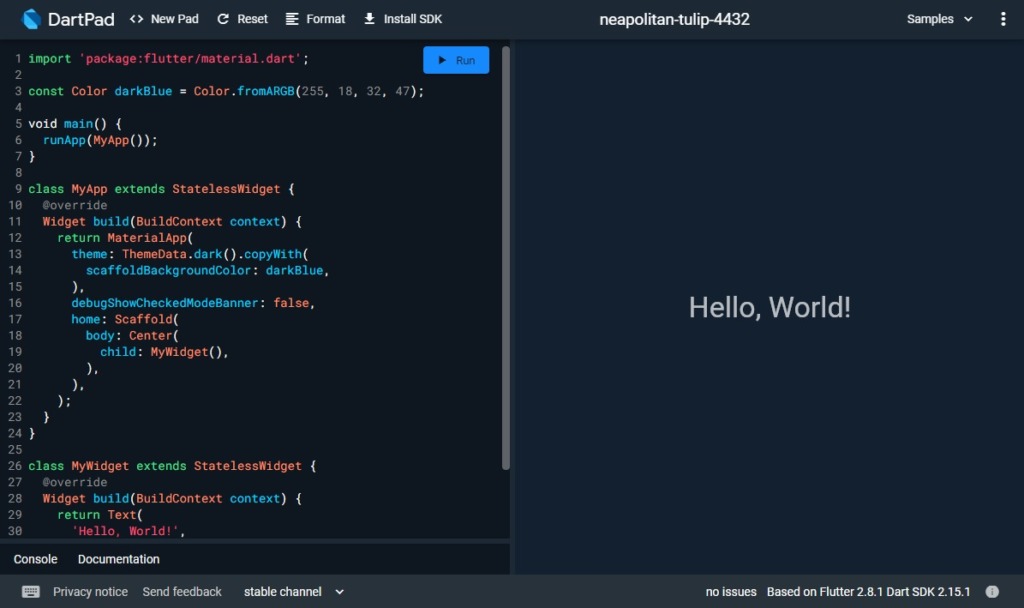Click the Hello, World! preview text

[x=769, y=308]
